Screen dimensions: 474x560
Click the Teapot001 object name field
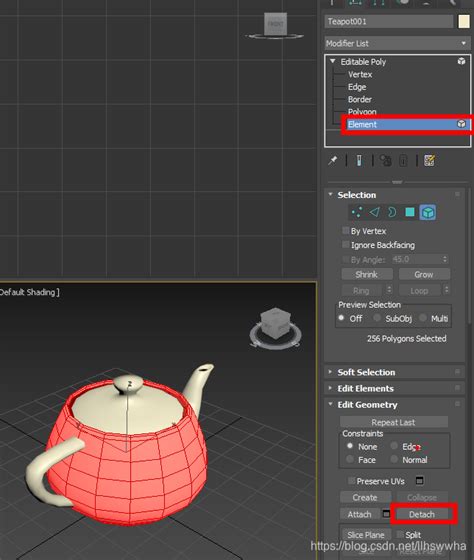click(389, 21)
